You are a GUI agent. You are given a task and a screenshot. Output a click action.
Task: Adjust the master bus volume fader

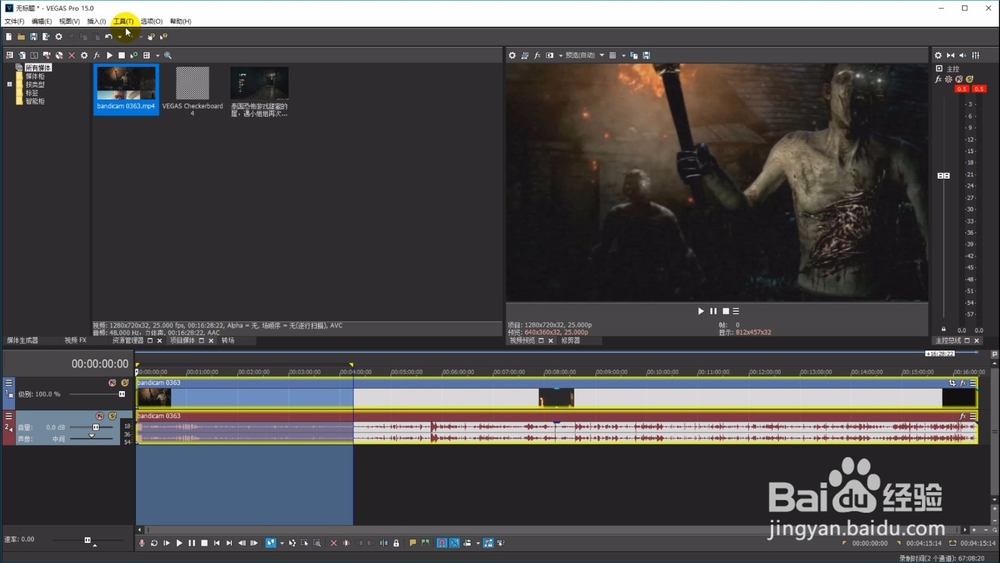[943, 175]
